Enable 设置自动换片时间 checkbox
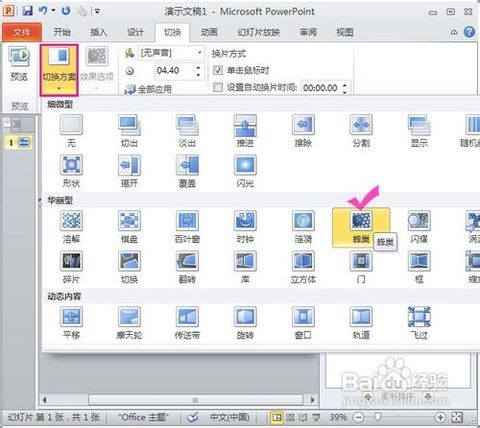The width and height of the screenshot is (480, 428). pos(218,88)
